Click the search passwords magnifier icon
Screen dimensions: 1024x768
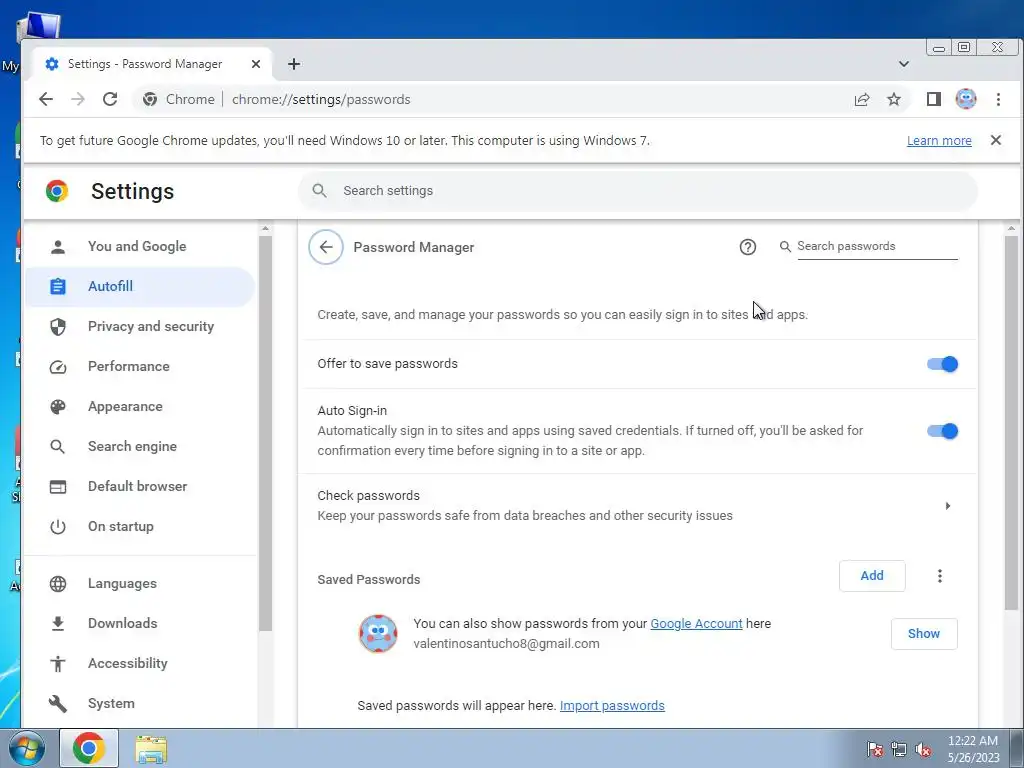[786, 246]
